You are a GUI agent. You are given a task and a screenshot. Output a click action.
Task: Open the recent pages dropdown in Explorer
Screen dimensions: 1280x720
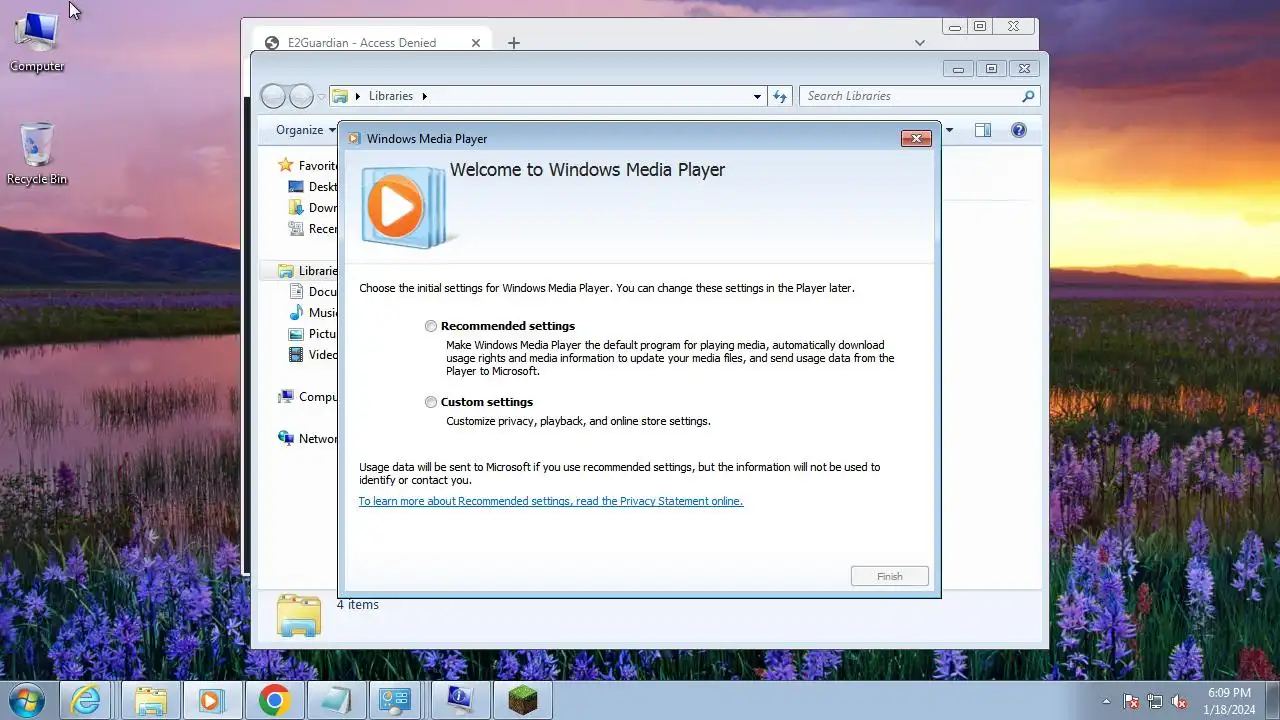(321, 97)
